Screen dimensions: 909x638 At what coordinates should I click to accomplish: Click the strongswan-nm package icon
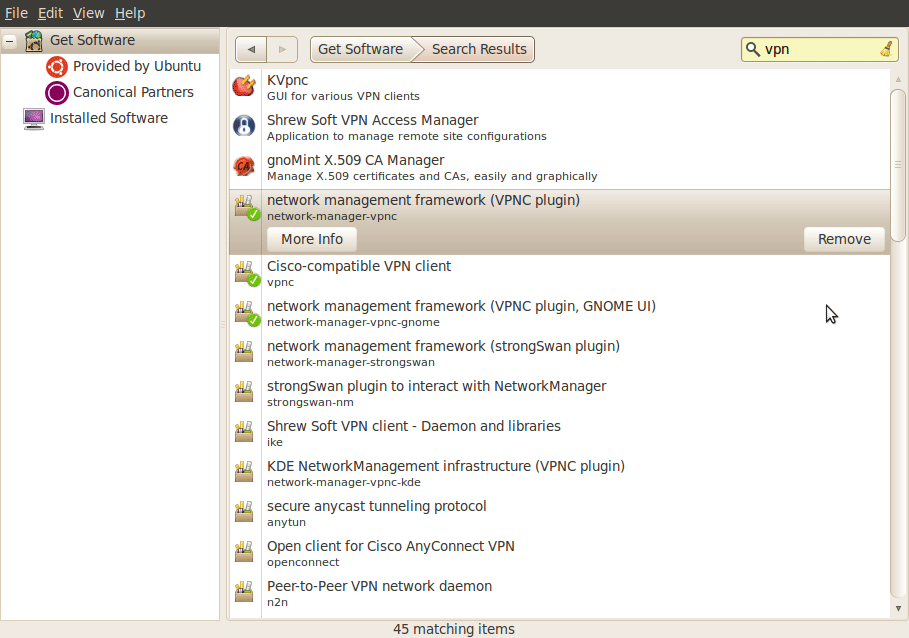tap(244, 392)
